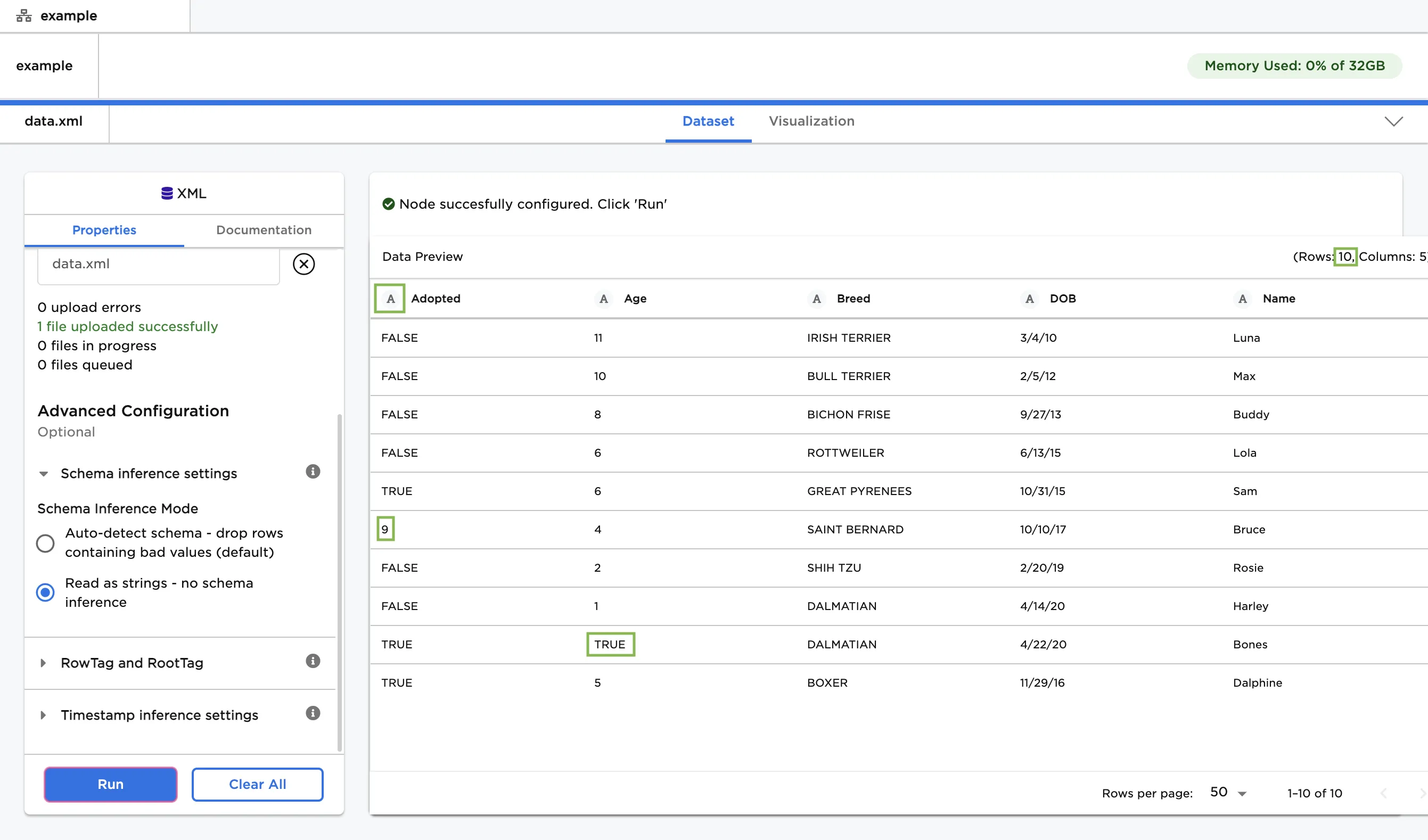Remove the uploaded data.xml file
The height and width of the screenshot is (840, 1428).
click(x=303, y=263)
